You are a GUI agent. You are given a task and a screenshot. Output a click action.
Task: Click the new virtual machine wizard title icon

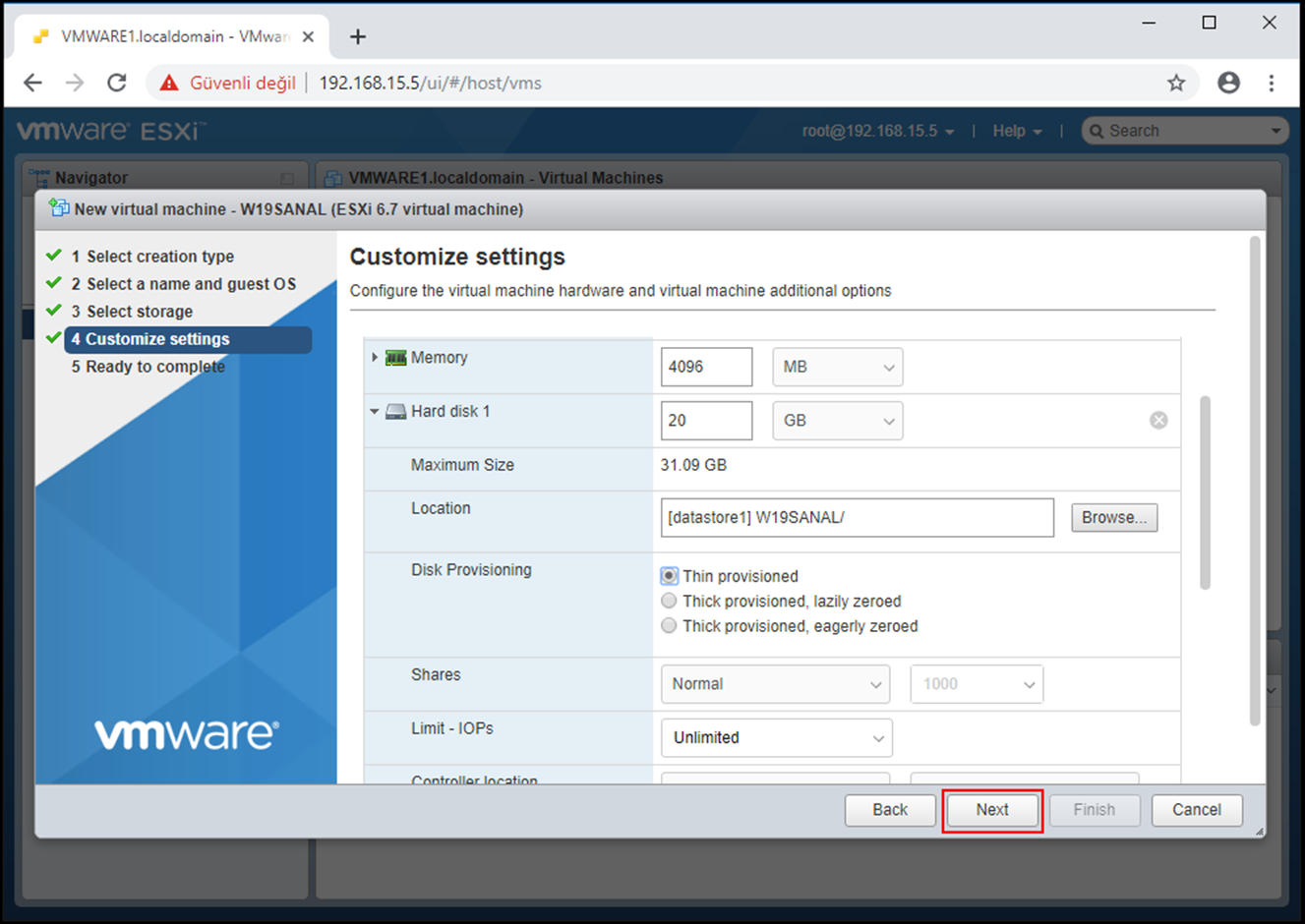pyautogui.click(x=59, y=208)
